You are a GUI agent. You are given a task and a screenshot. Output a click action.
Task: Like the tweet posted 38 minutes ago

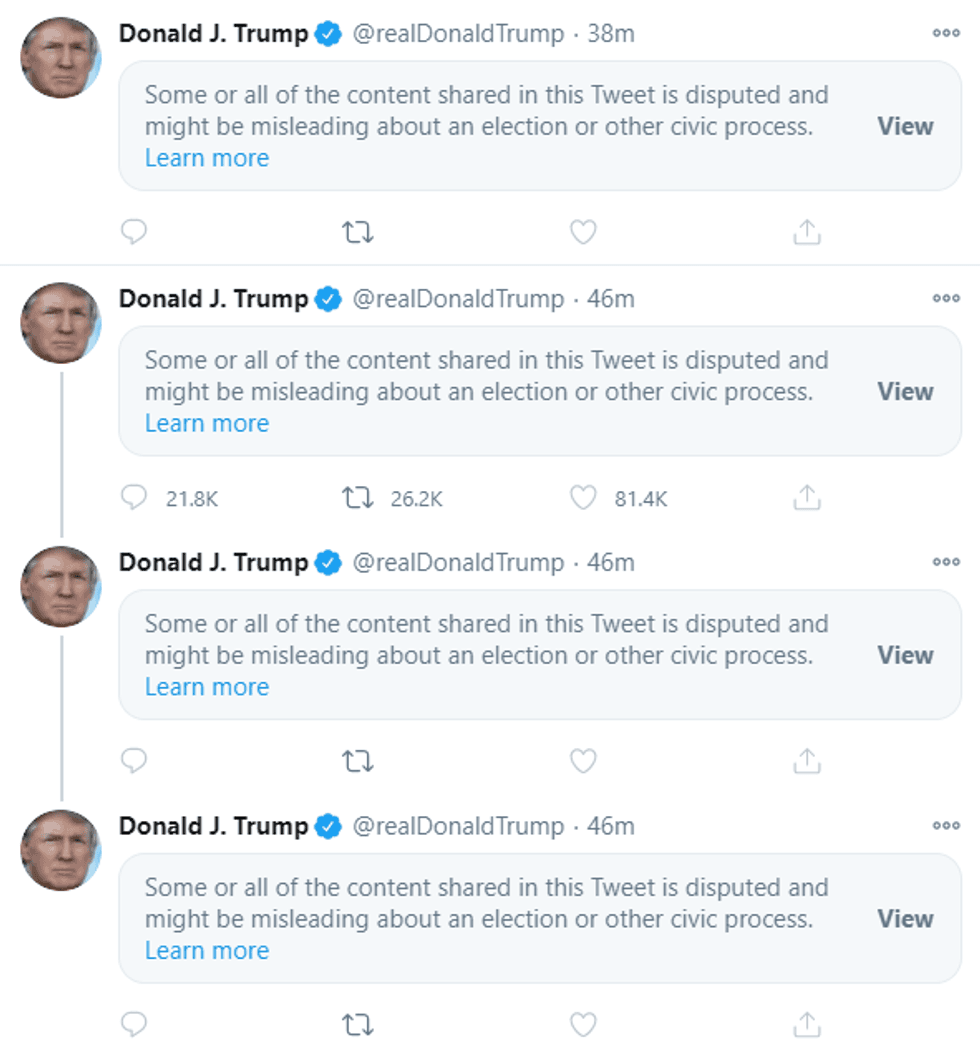pyautogui.click(x=583, y=231)
